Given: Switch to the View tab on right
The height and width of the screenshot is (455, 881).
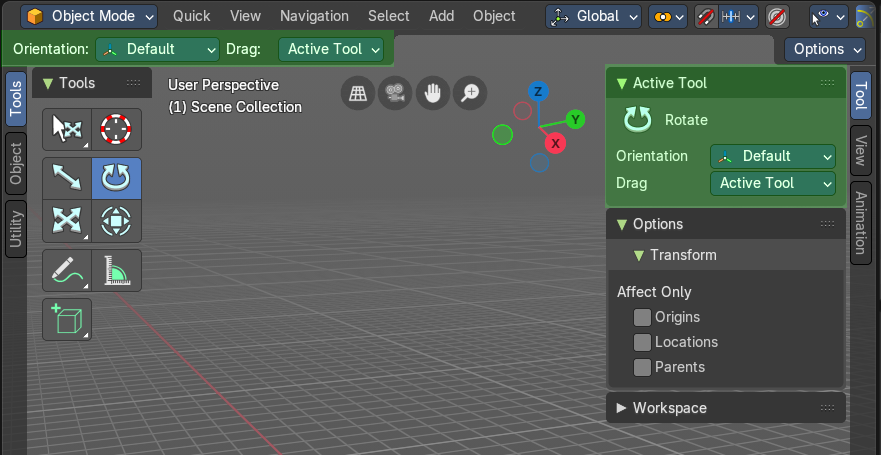Looking at the screenshot, I should point(861,150).
